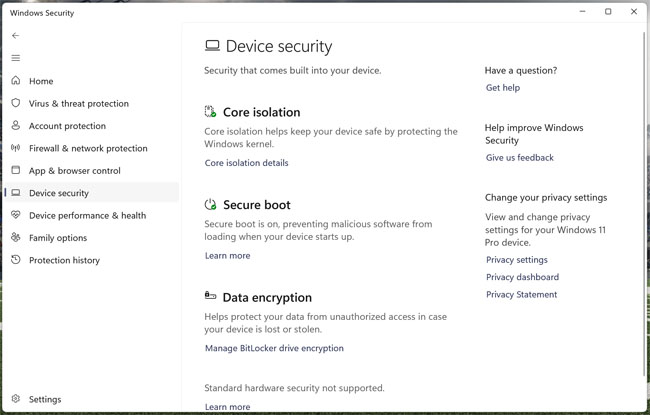Click the laptop icon beside Device security heading
Image resolution: width=650 pixels, height=415 pixels.
212,46
